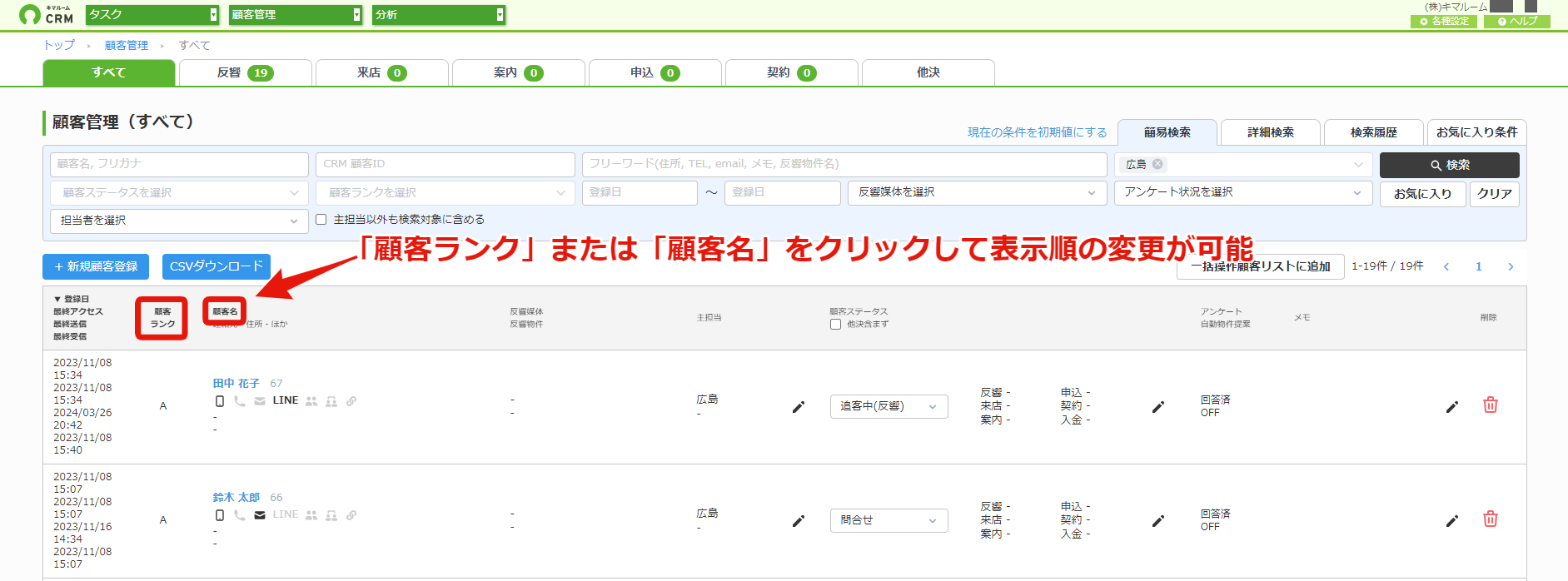The height and width of the screenshot is (581, 1568).
Task: Edit progress pencil for 田中 花子 row
Action: (x=1158, y=407)
